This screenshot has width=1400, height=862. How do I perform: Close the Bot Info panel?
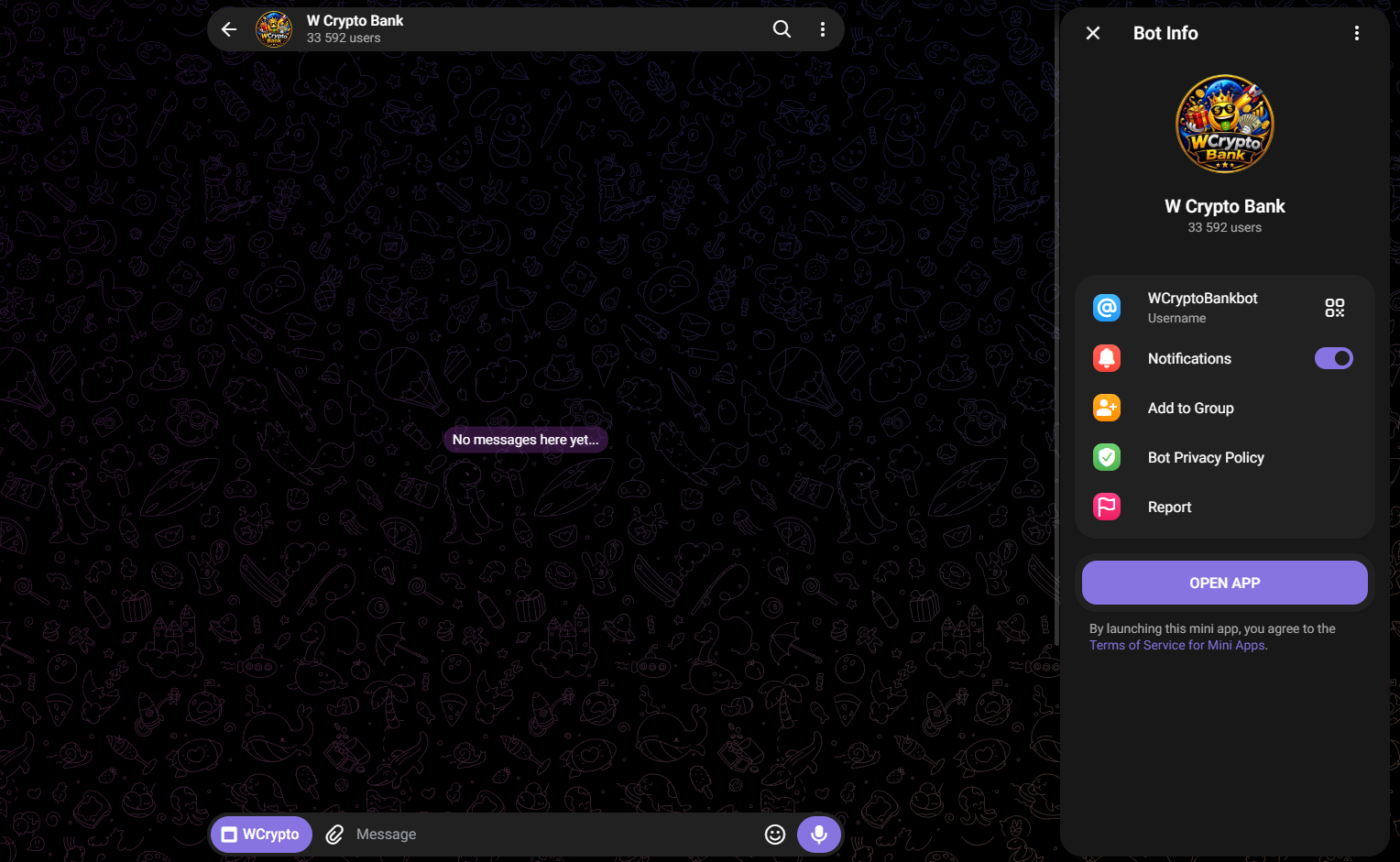click(x=1093, y=33)
